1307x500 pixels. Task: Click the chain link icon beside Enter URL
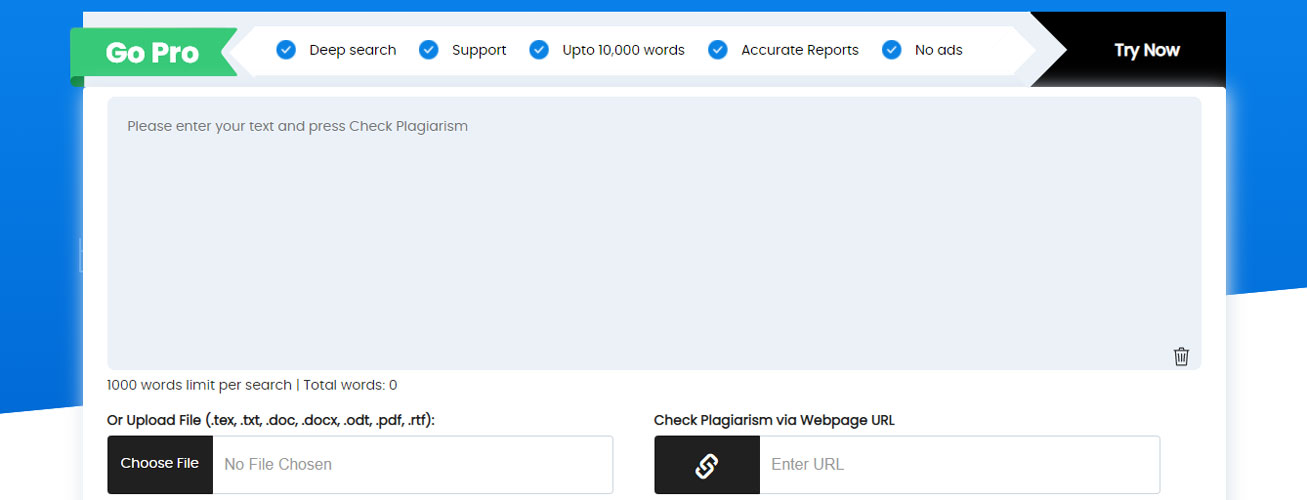[707, 465]
